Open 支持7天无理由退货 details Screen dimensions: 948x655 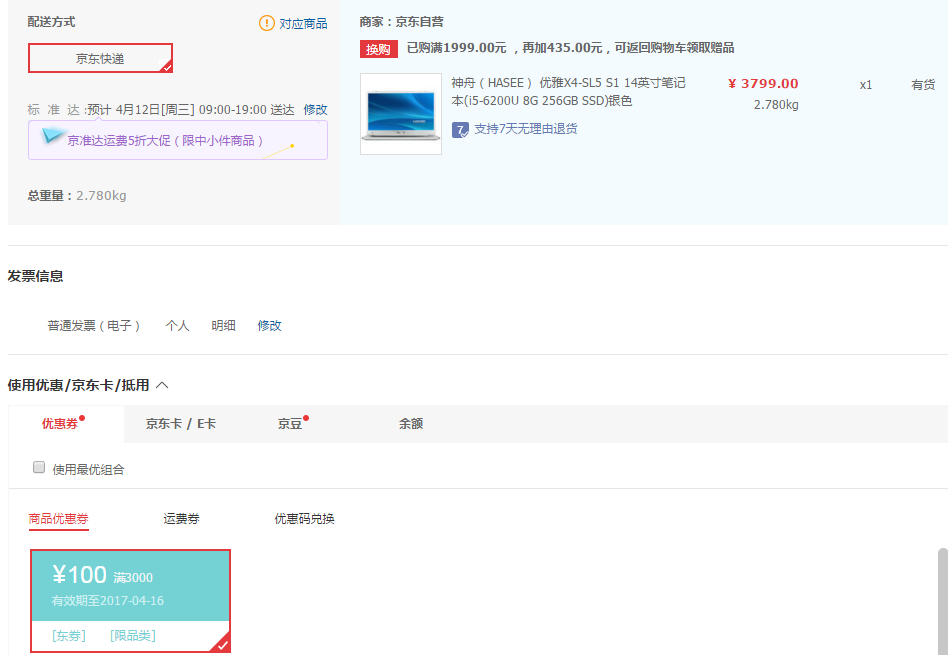pos(525,129)
